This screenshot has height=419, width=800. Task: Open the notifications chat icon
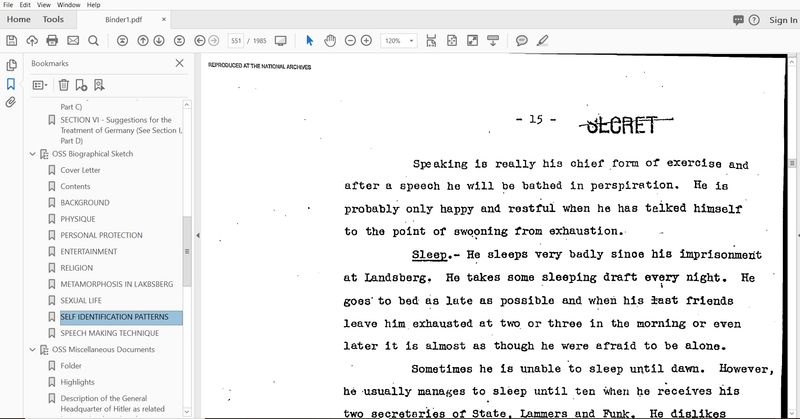[738, 20]
